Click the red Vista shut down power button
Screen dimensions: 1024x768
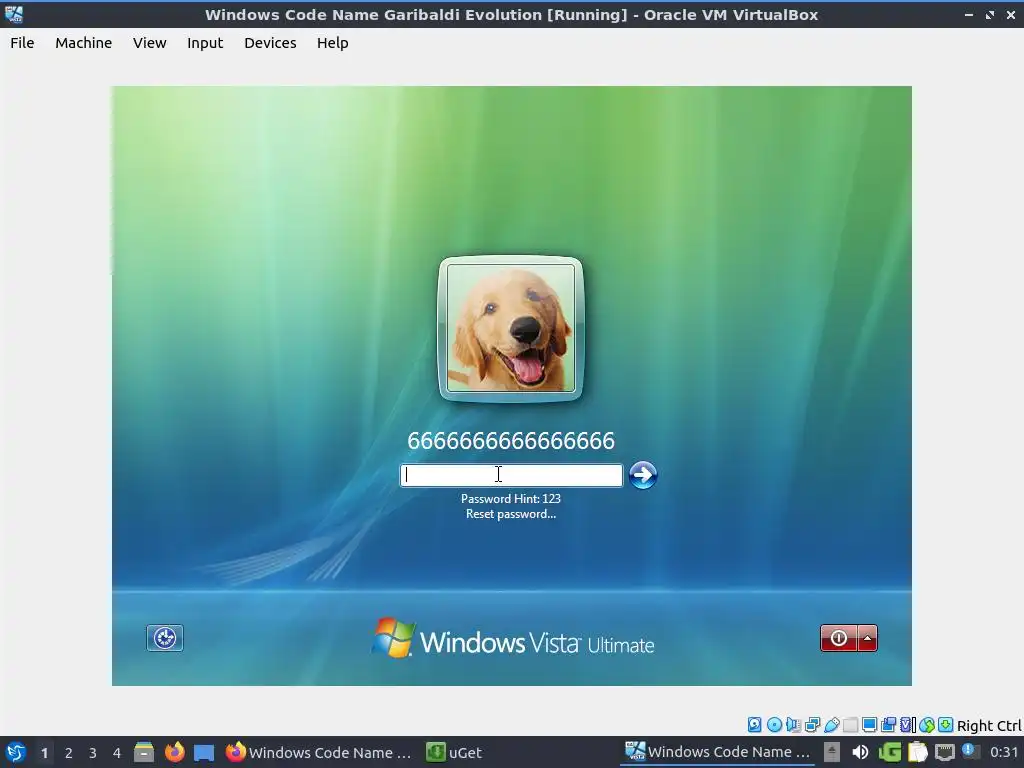click(839, 638)
